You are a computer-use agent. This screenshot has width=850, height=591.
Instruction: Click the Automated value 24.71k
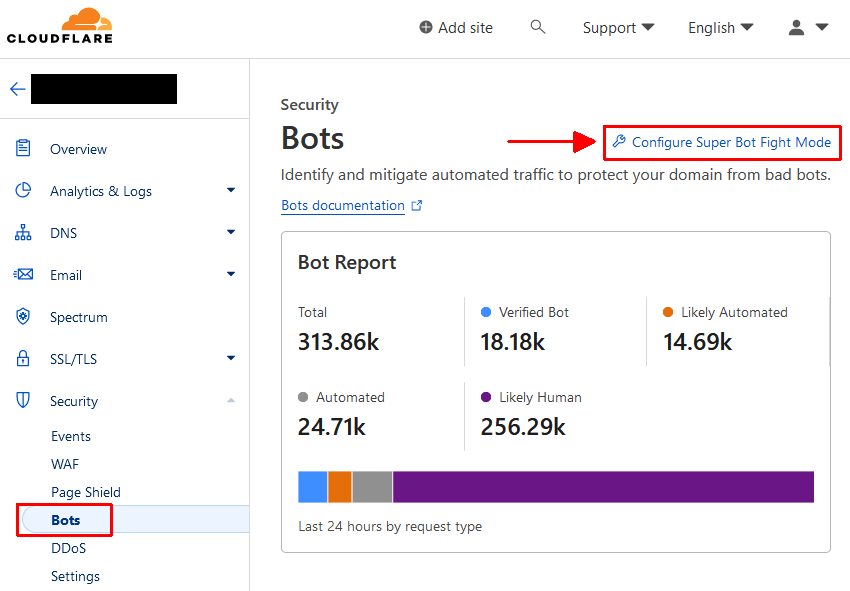[x=332, y=427]
